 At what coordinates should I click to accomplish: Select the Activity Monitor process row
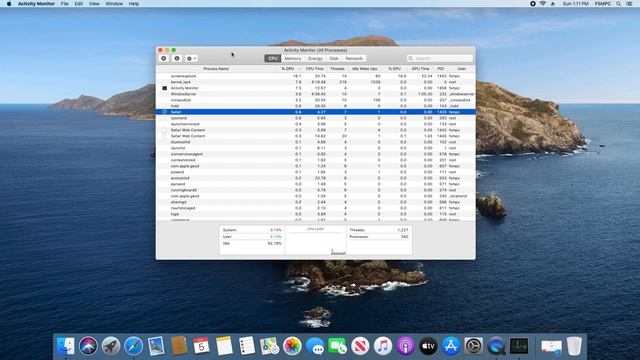click(316, 88)
